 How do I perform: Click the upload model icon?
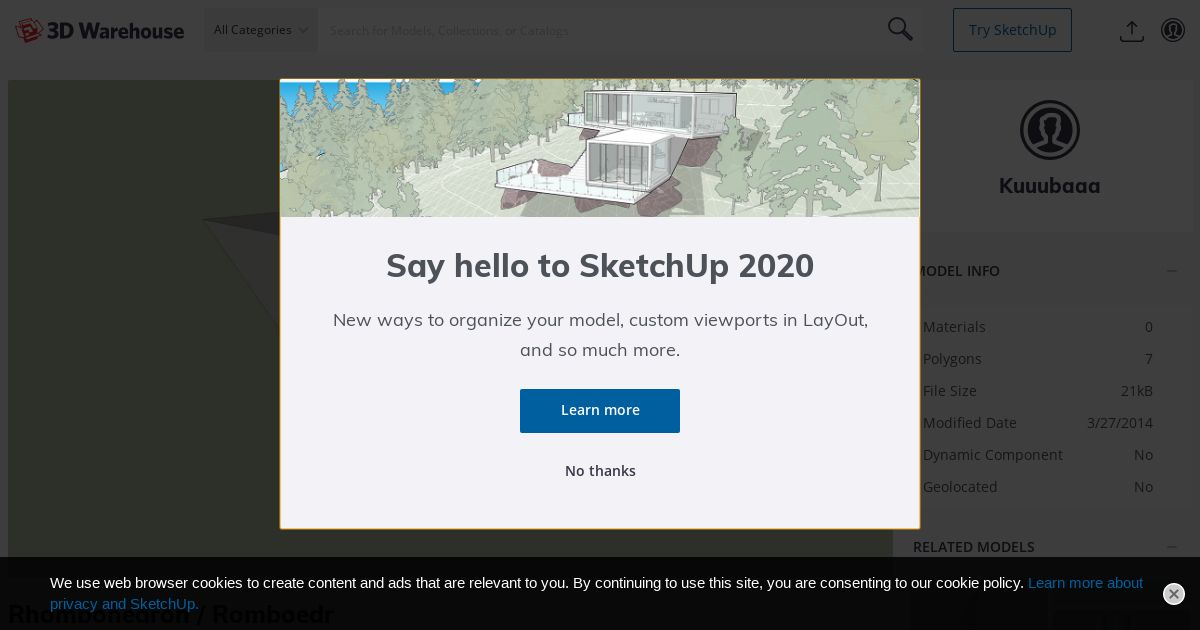(x=1131, y=30)
